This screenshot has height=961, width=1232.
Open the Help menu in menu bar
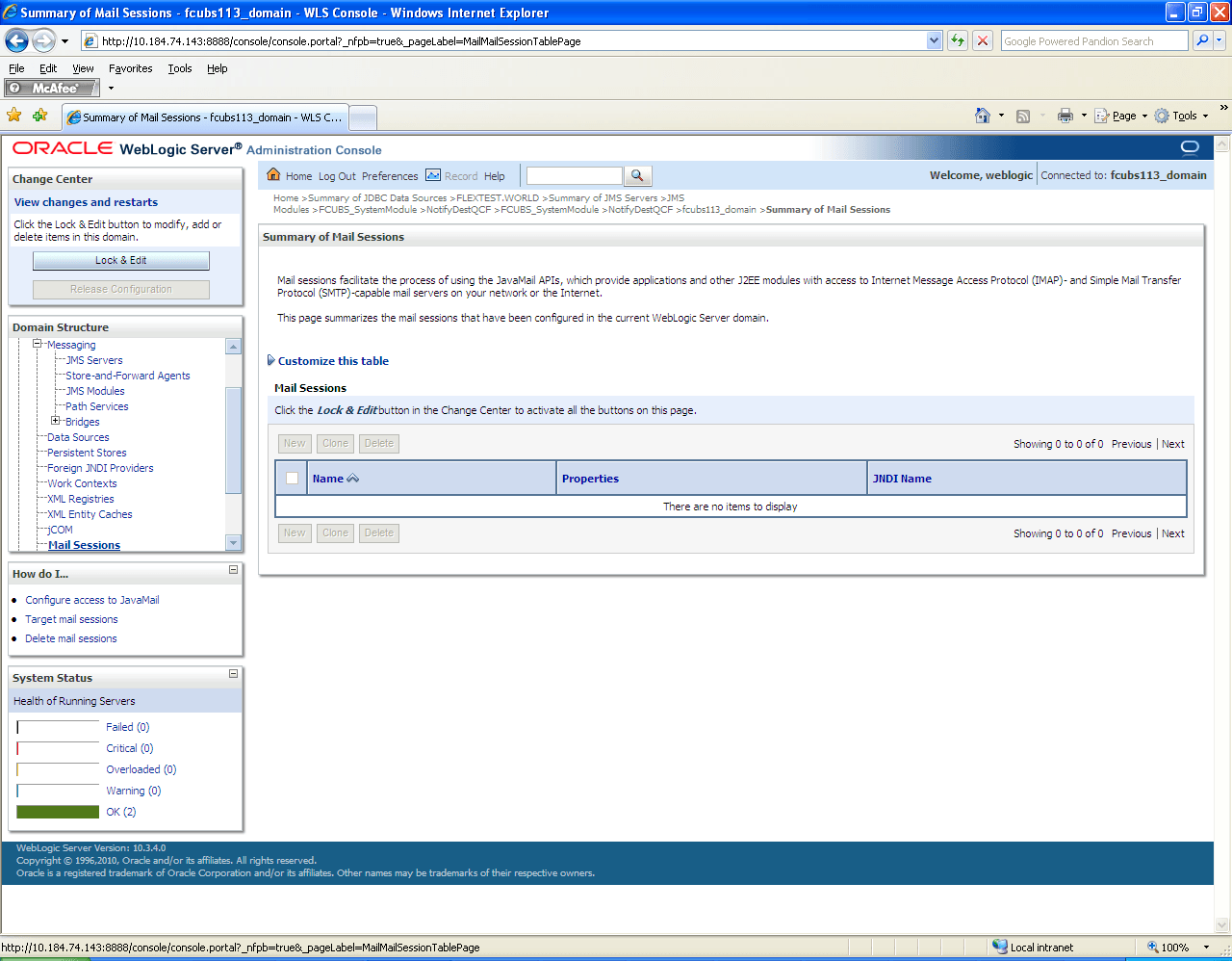coord(218,68)
